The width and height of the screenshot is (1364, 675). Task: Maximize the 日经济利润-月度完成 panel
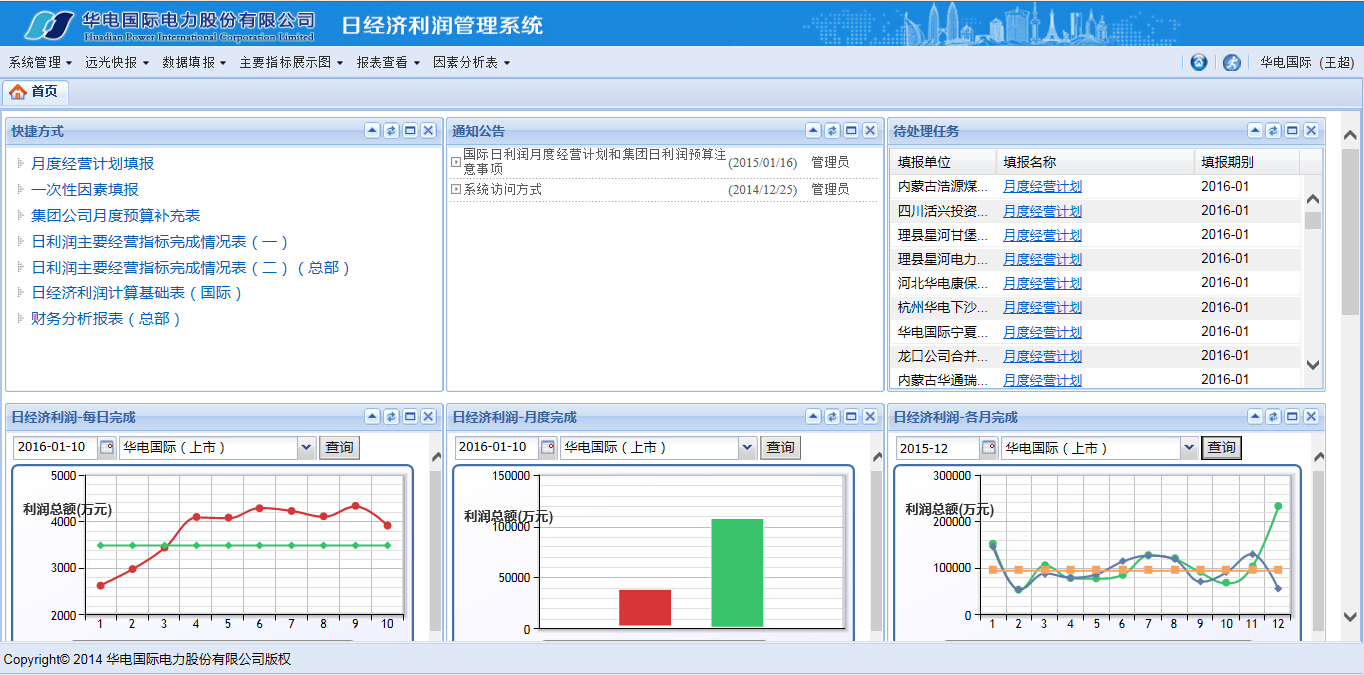(x=851, y=417)
